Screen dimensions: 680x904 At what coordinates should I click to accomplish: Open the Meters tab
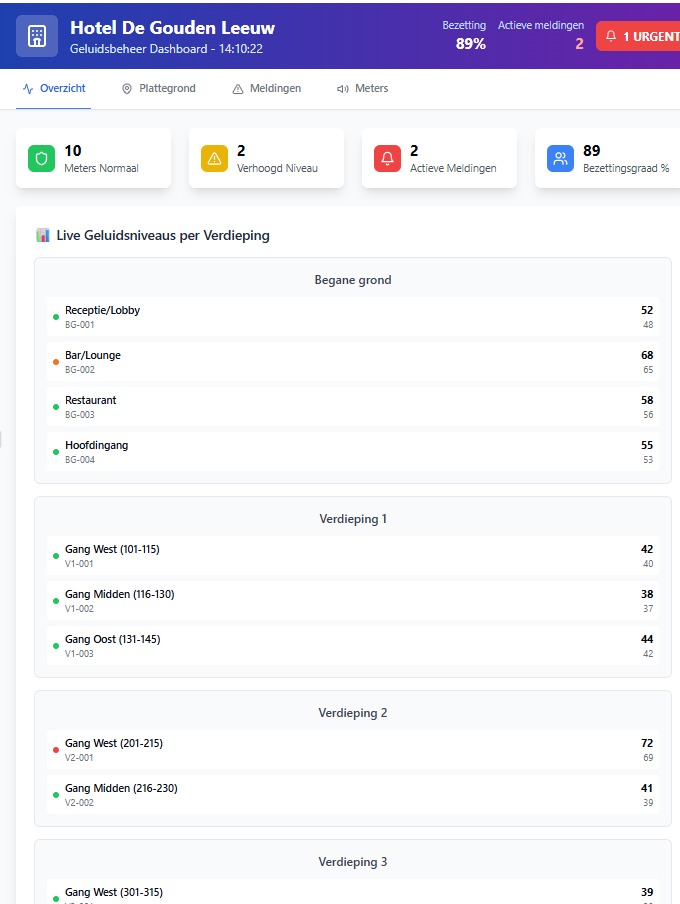pyautogui.click(x=362, y=89)
